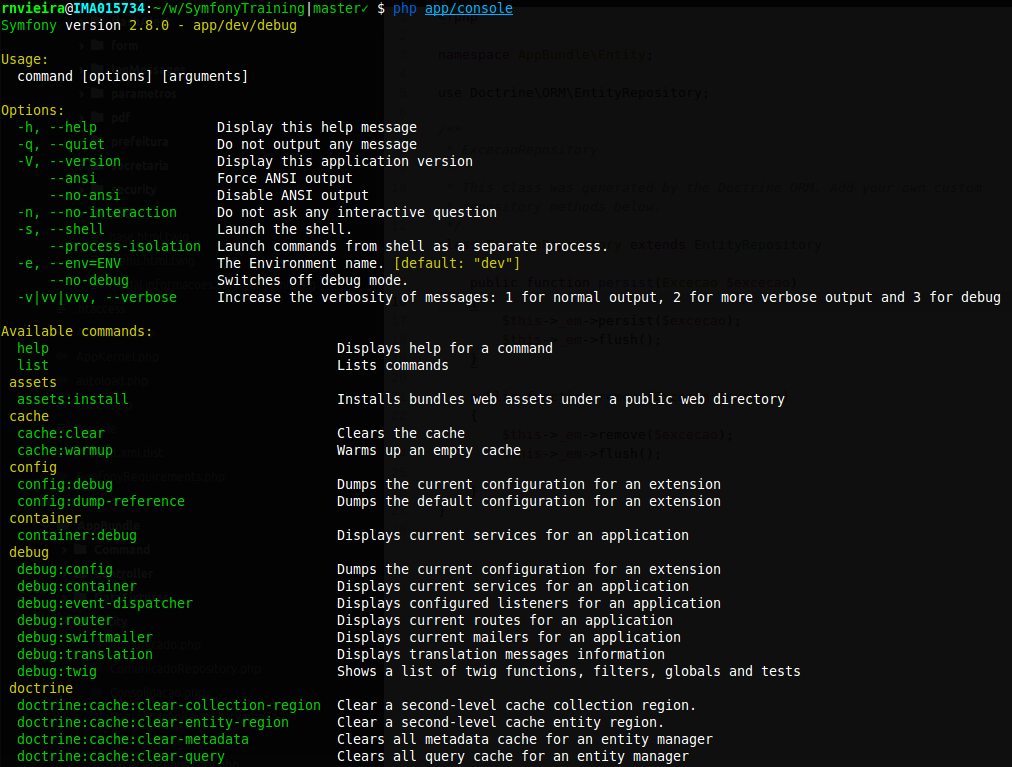
Task: Select the rnvieira@IMA015734 username text
Action: point(73,8)
